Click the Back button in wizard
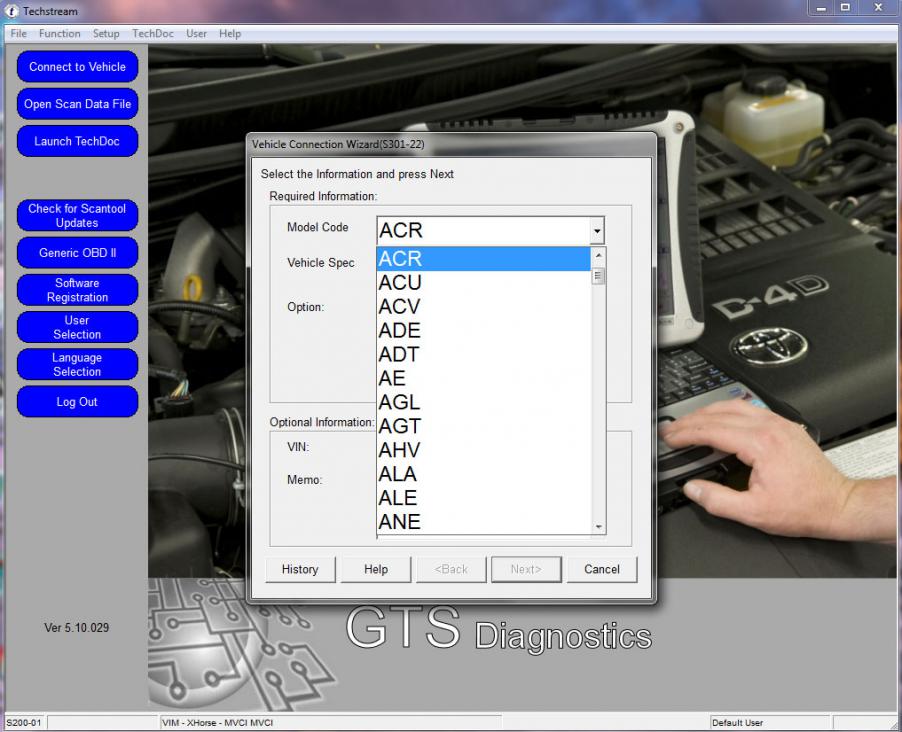 point(451,569)
